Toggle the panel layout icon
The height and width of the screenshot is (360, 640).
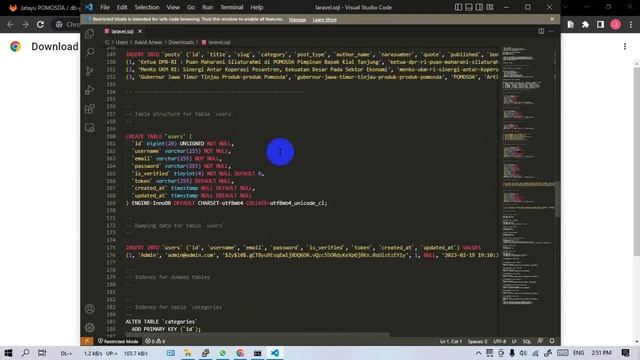coord(469,7)
